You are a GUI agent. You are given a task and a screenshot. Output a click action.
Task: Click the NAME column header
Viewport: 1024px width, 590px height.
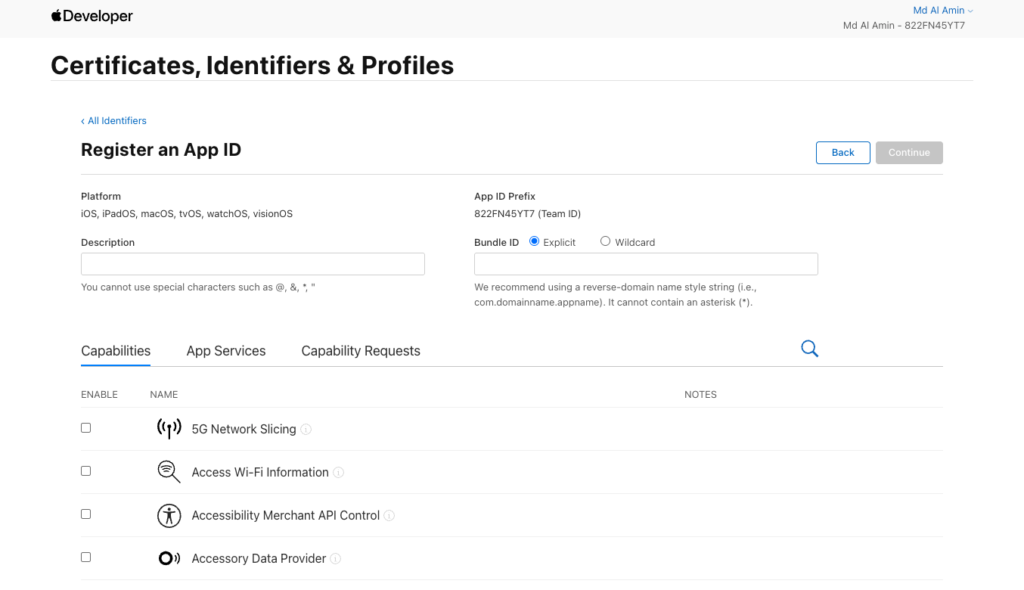[x=164, y=395]
